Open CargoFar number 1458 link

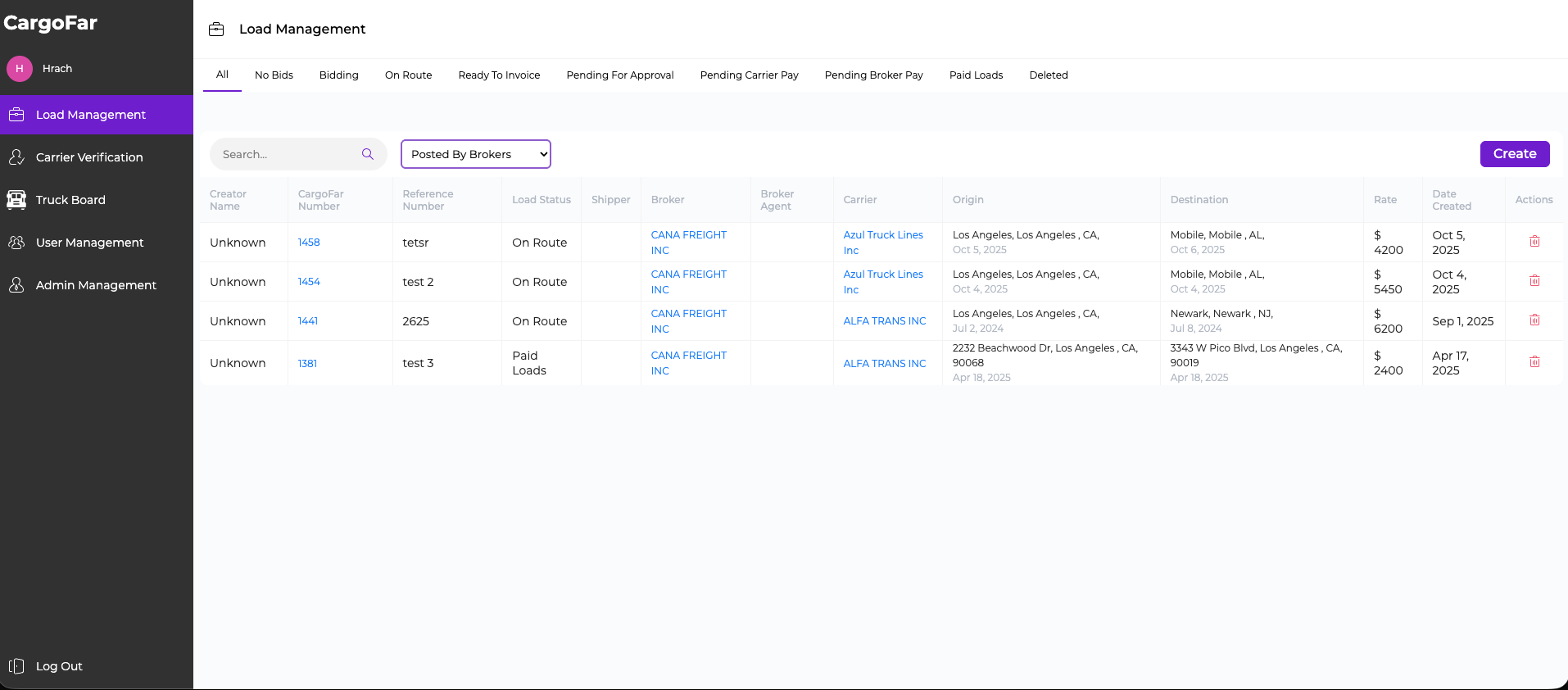tap(309, 243)
